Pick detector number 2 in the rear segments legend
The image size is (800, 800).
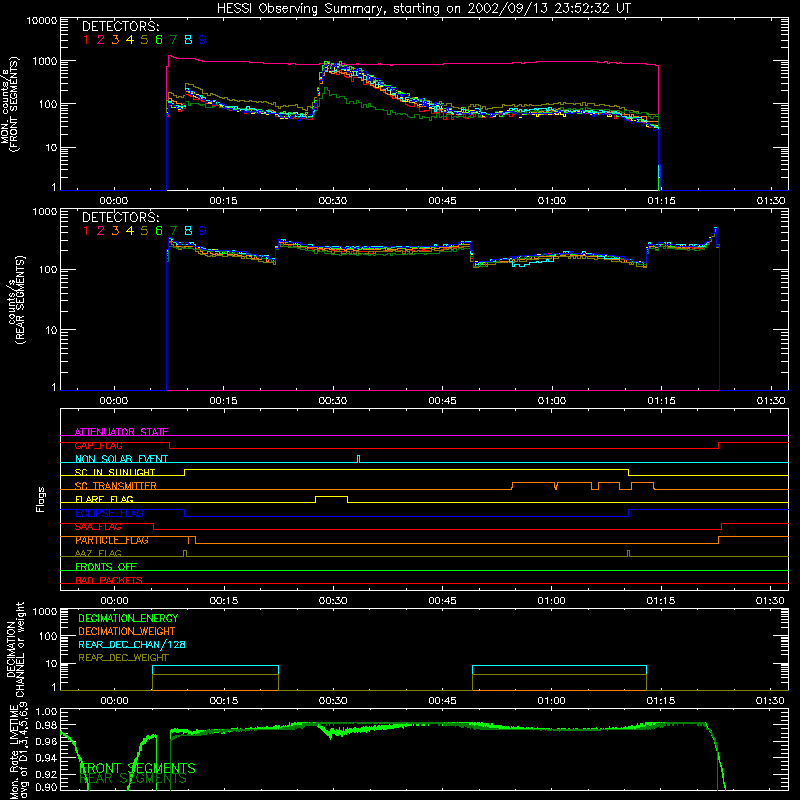click(x=101, y=231)
